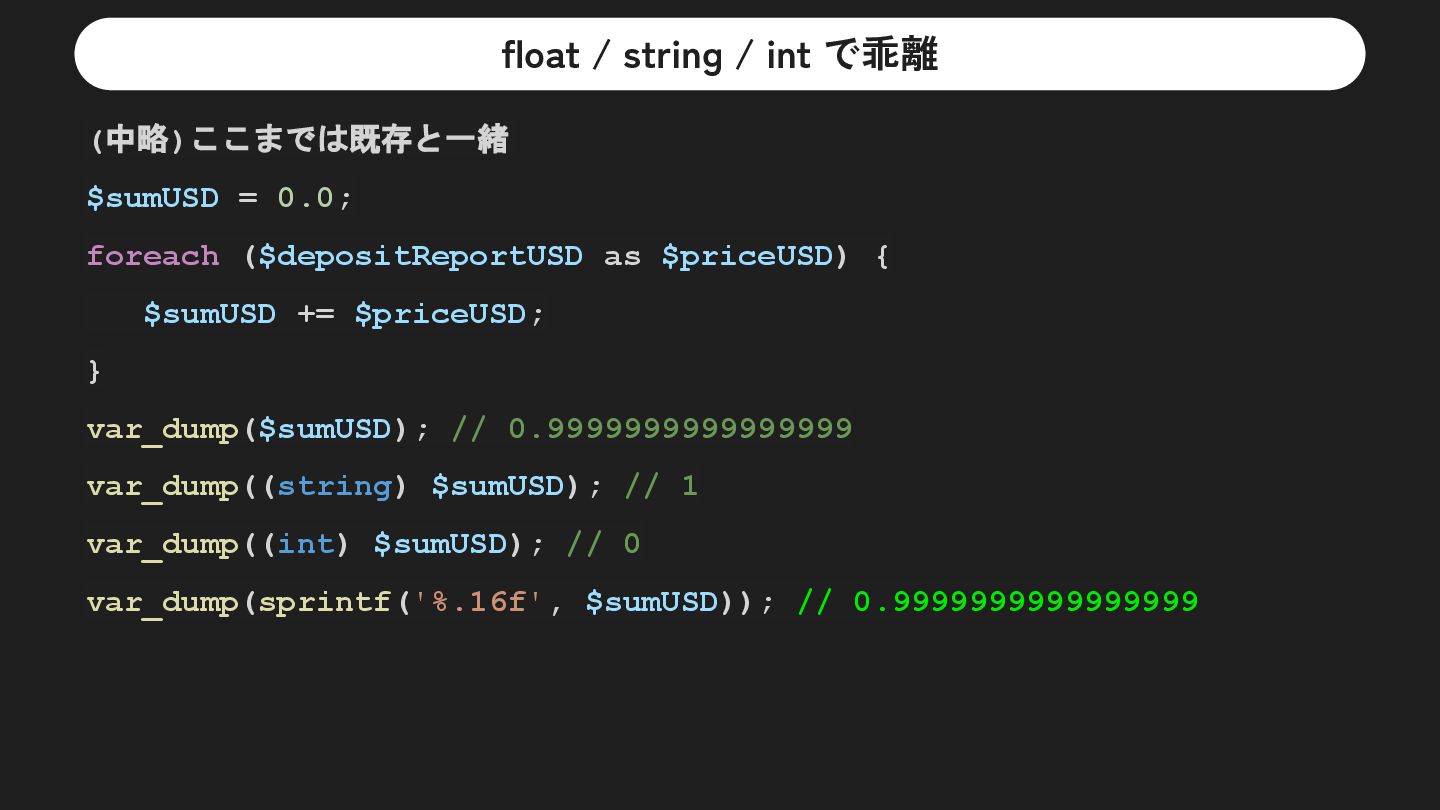The height and width of the screenshot is (810, 1440).
Task: Click '$priceUSD' in the foreach header
Action: (747, 256)
